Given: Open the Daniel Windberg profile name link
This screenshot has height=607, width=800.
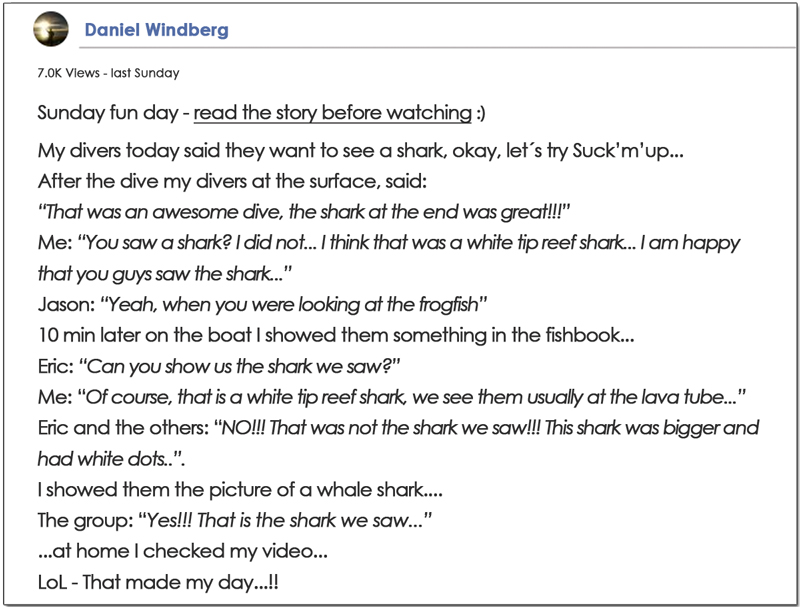Looking at the screenshot, I should coord(156,30).
